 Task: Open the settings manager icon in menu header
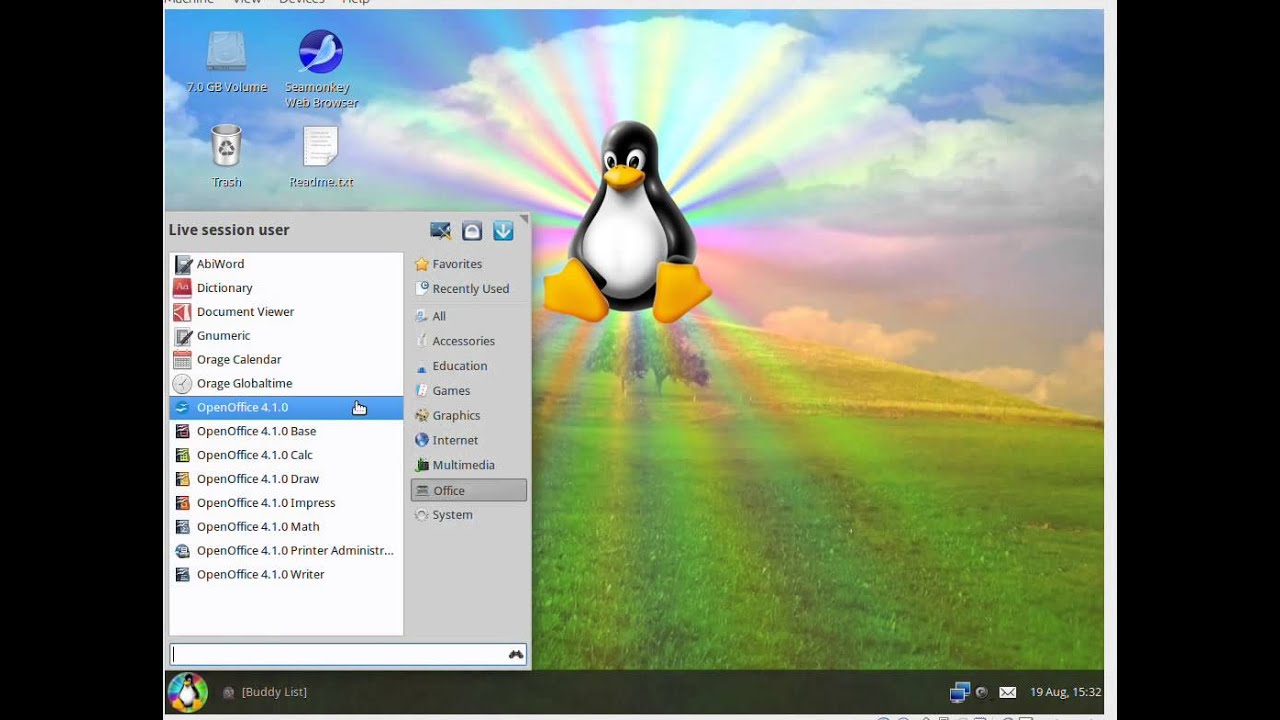click(441, 231)
